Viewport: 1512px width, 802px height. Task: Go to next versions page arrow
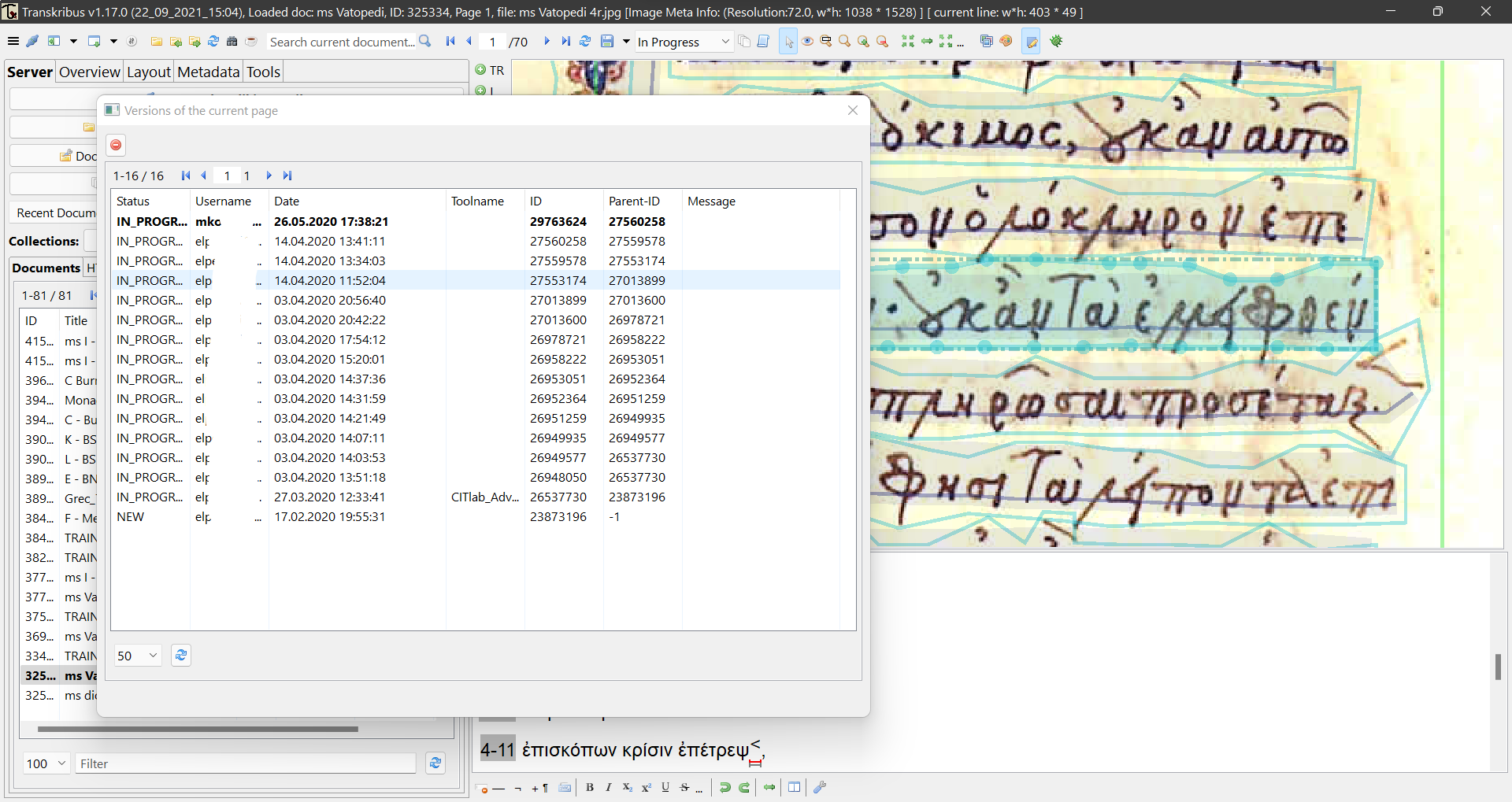269,176
